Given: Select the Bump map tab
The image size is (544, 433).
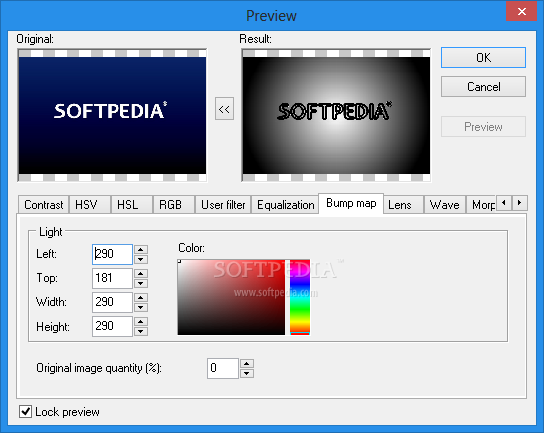Looking at the screenshot, I should click(351, 203).
